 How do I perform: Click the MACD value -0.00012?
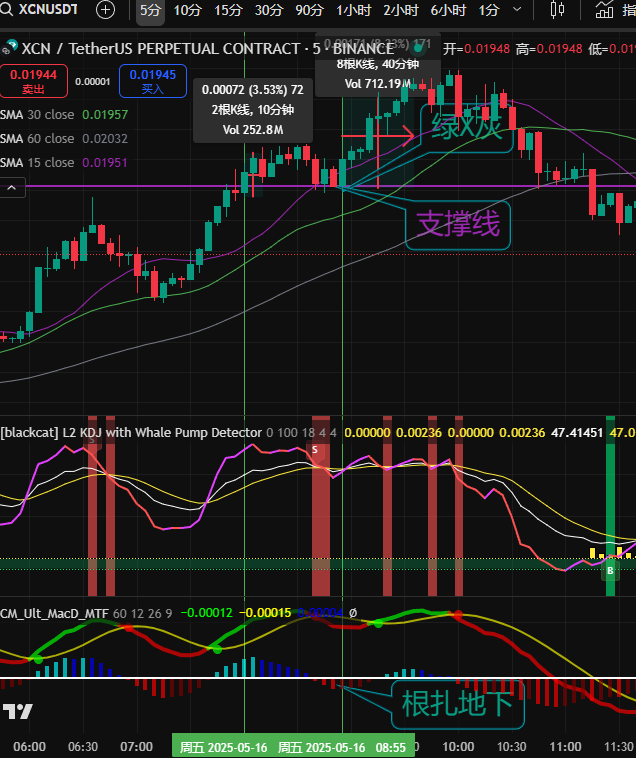click(206, 613)
